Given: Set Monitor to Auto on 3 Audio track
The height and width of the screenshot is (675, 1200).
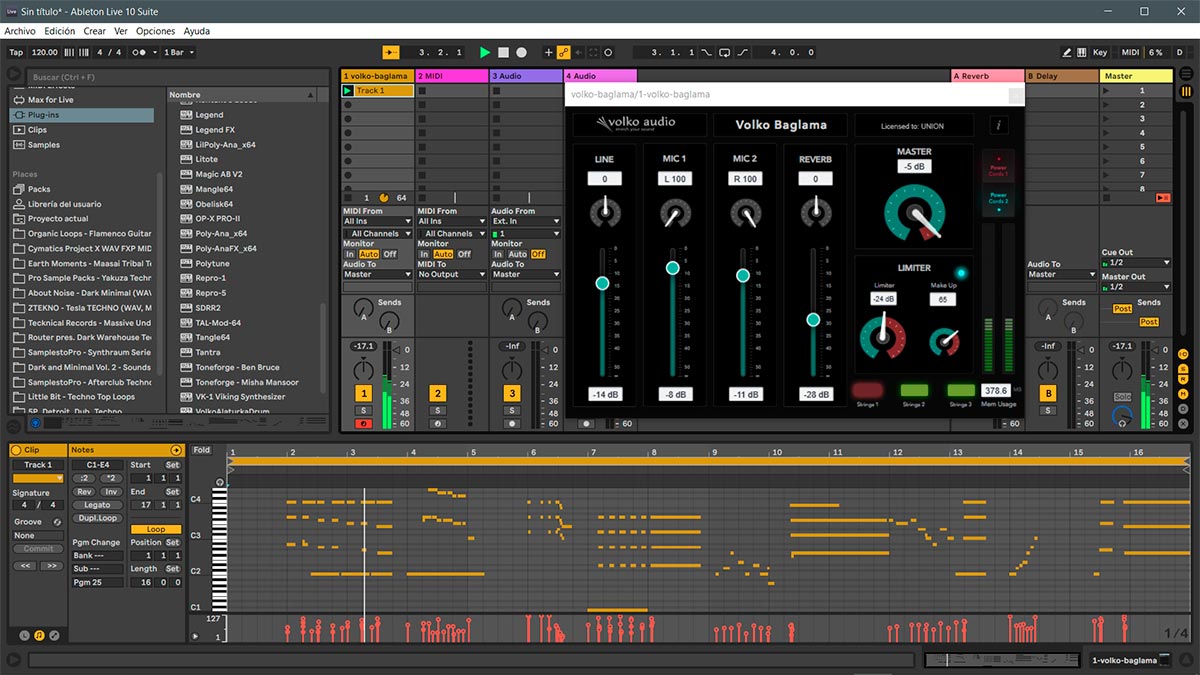Looking at the screenshot, I should tap(517, 254).
